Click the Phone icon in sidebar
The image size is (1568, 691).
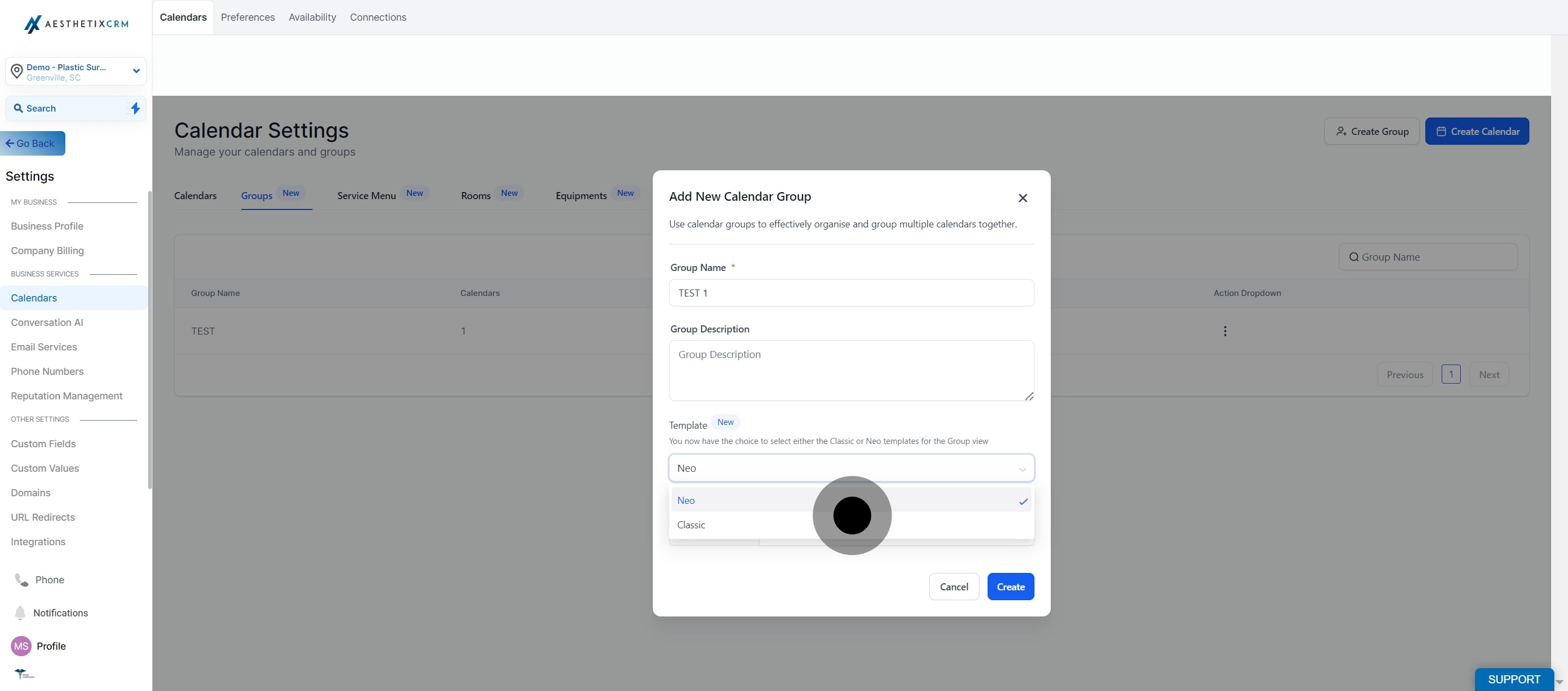[21, 579]
